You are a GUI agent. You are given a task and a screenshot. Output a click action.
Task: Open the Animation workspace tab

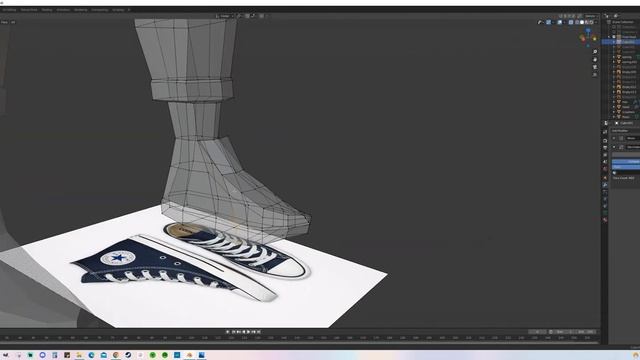pos(63,9)
